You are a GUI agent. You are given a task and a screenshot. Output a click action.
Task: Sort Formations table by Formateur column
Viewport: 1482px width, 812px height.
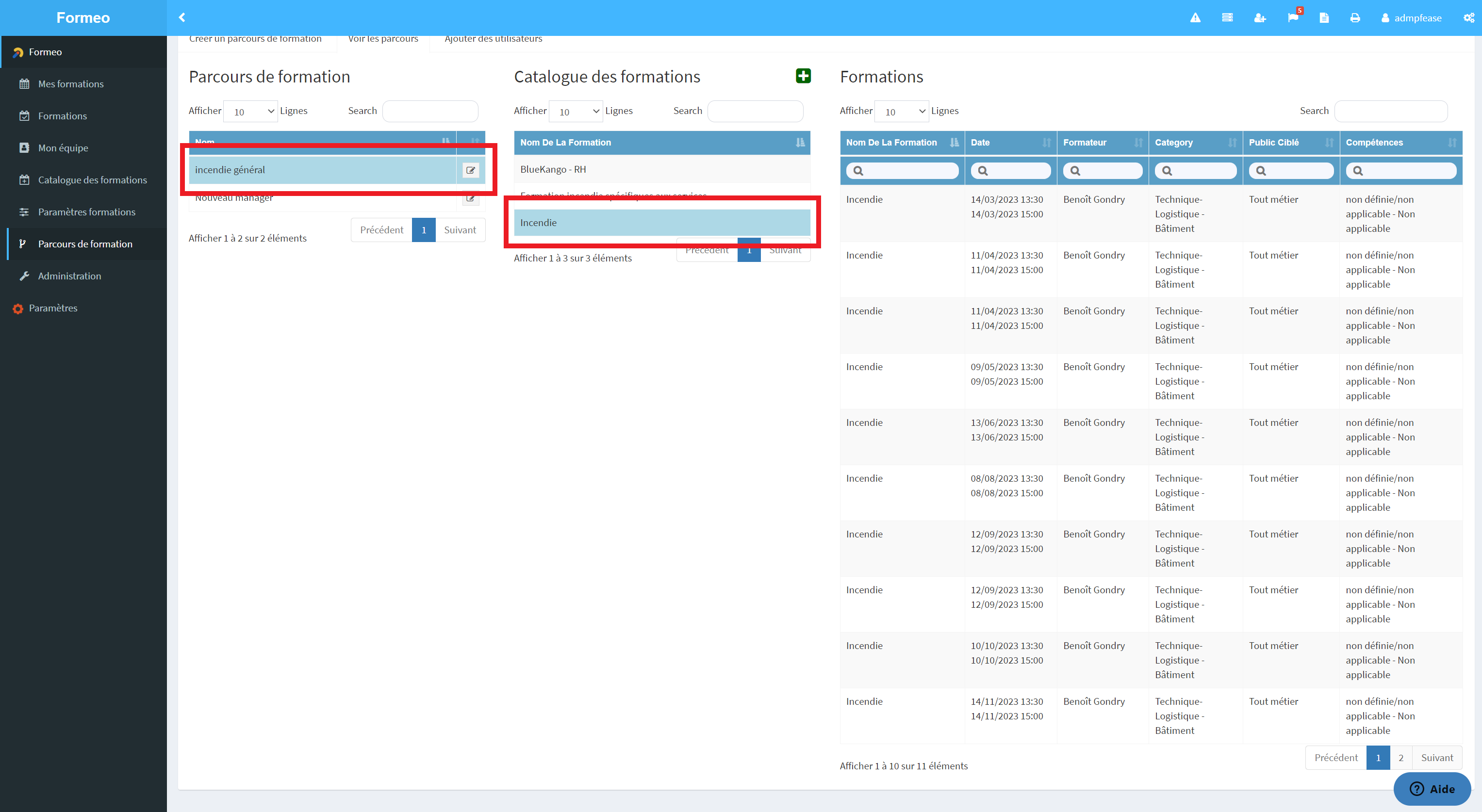coord(1103,143)
